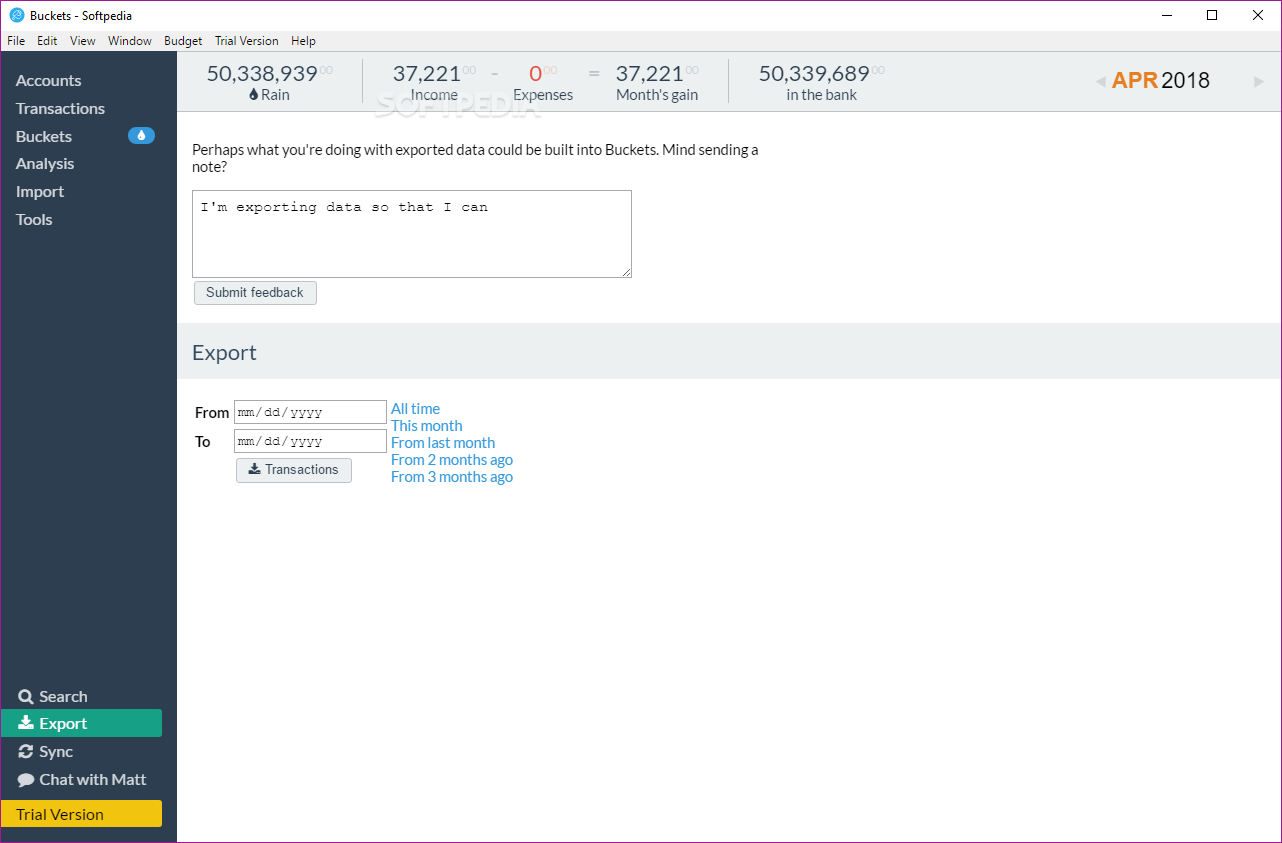Click the From last month link
The height and width of the screenshot is (843, 1282).
(x=443, y=443)
